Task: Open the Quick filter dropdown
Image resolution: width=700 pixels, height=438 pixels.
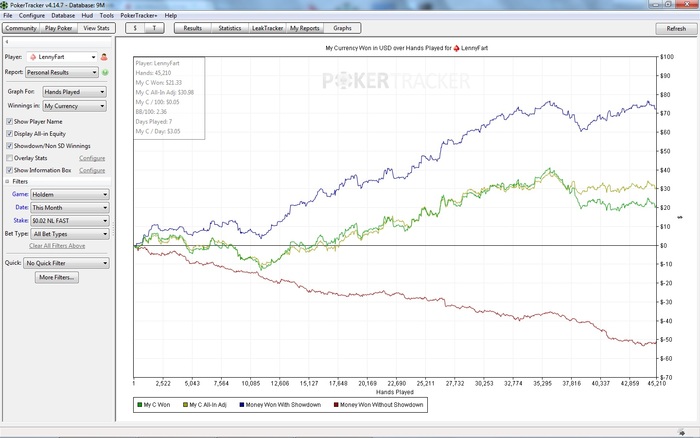Action: (x=67, y=263)
